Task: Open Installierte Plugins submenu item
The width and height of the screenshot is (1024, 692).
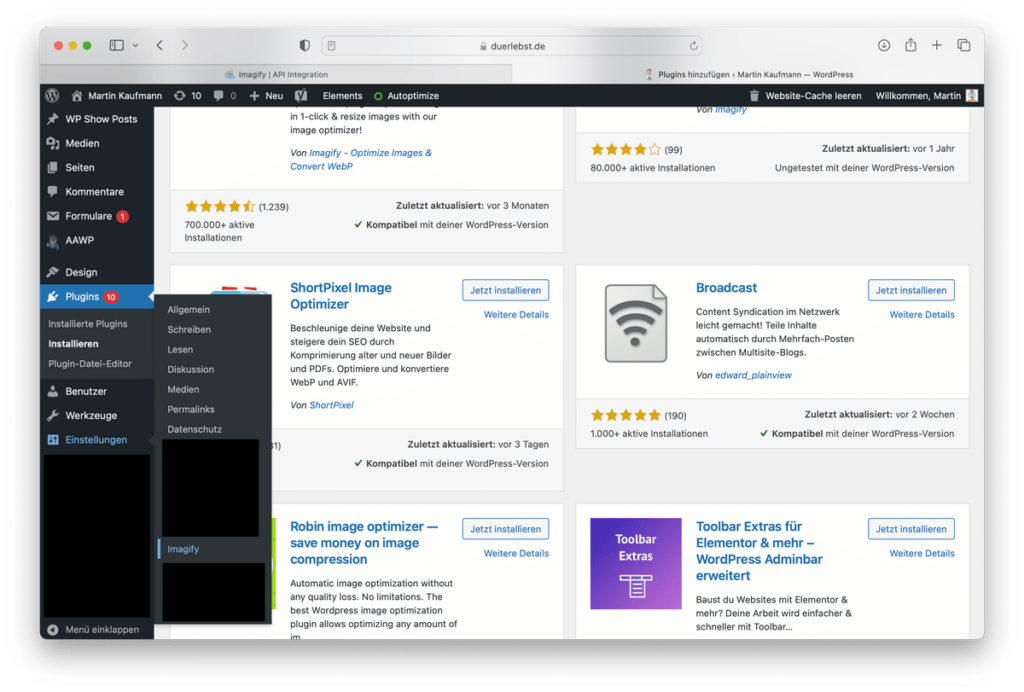Action: click(88, 324)
